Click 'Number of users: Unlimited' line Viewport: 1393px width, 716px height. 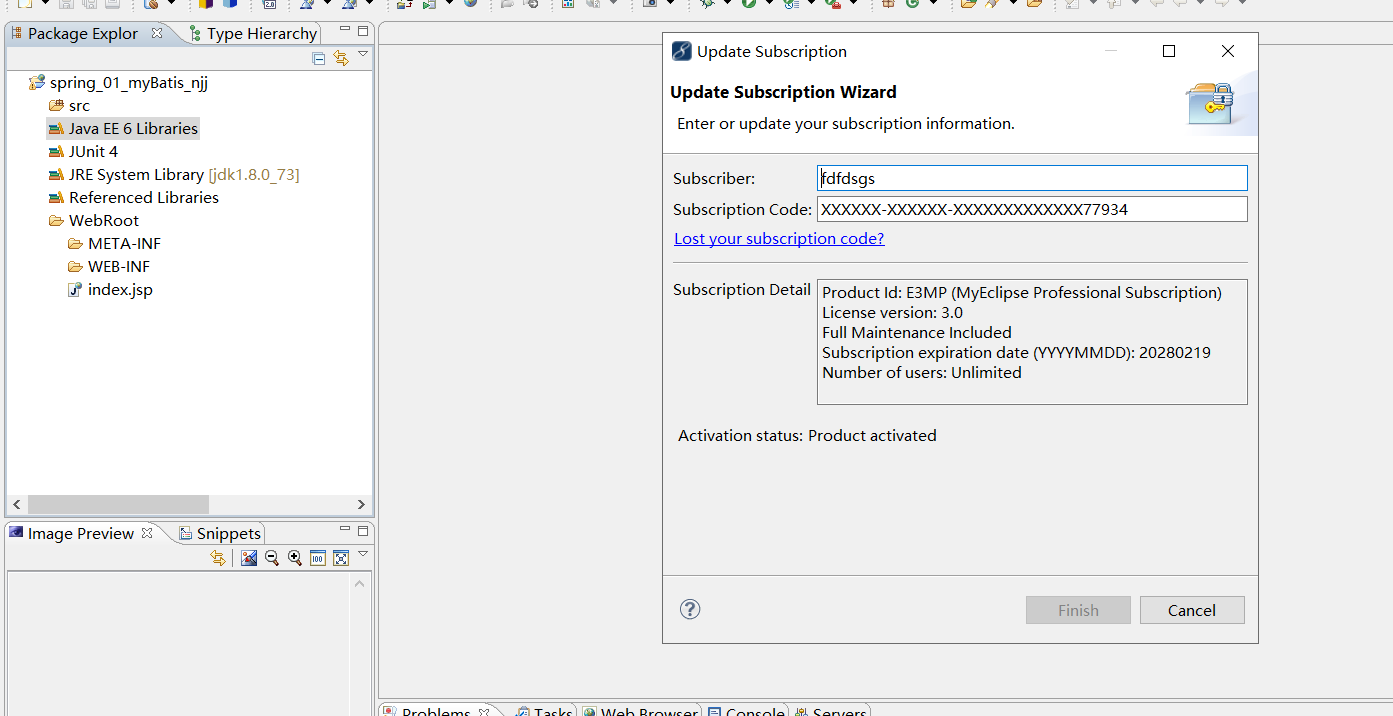(922, 372)
